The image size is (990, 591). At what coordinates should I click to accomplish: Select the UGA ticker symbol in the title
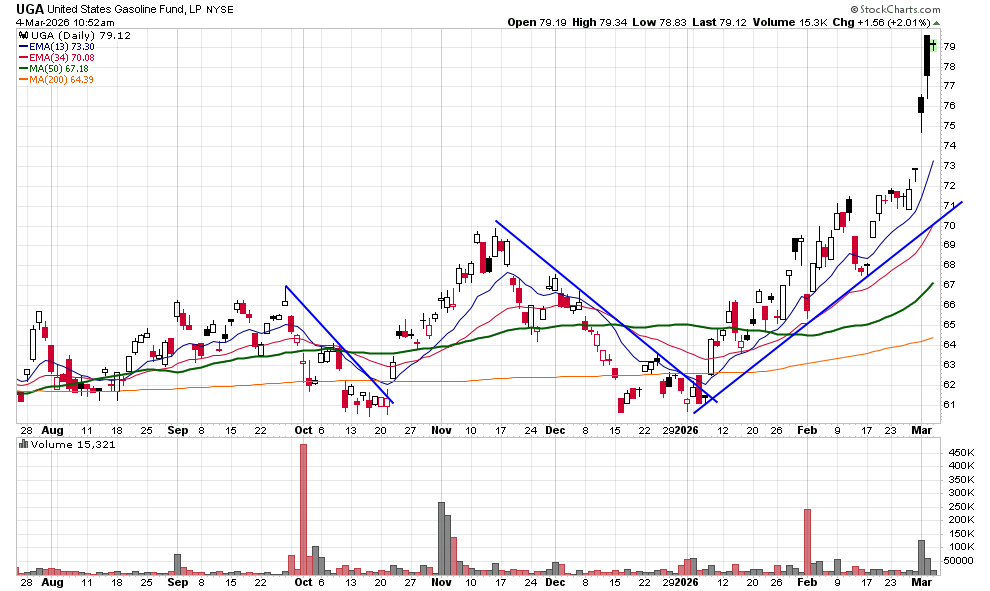(x=30, y=9)
